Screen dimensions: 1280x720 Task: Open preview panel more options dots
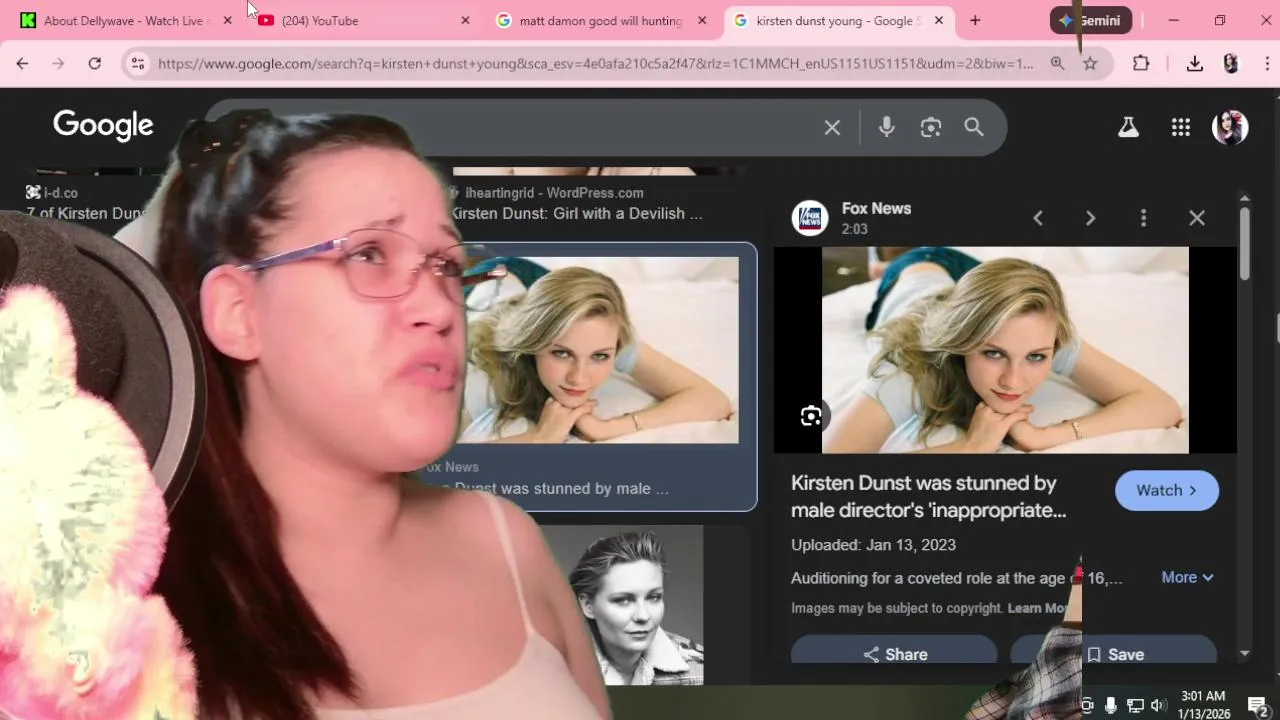(x=1144, y=218)
